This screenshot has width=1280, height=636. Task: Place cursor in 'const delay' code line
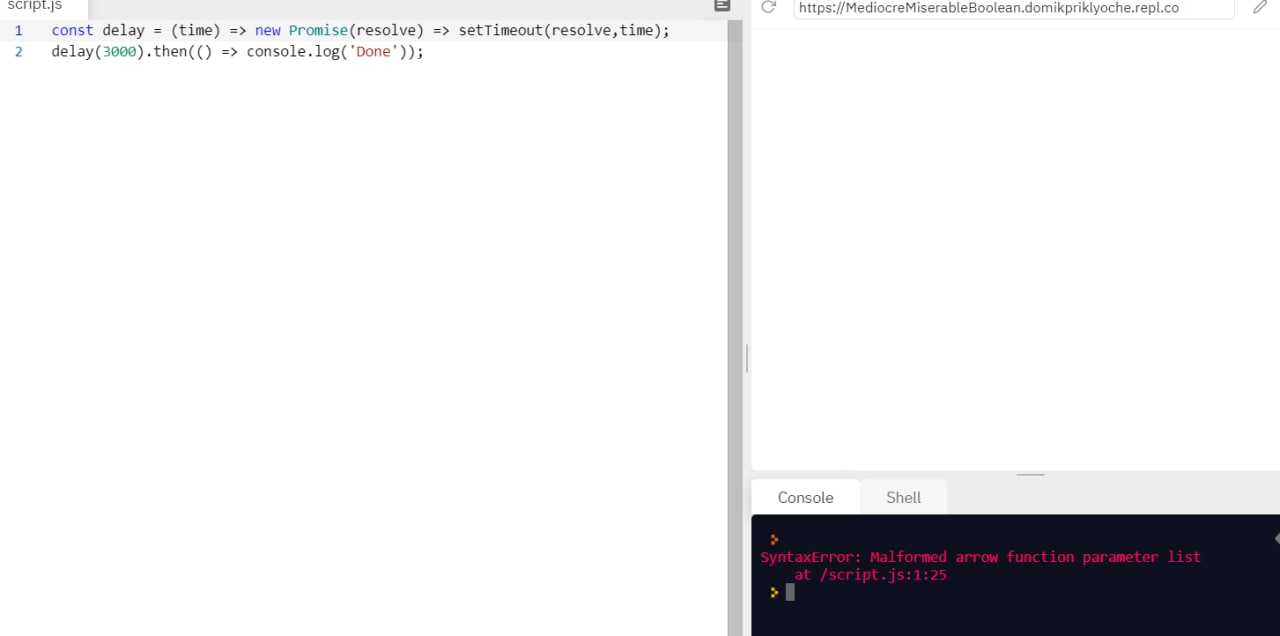click(360, 30)
